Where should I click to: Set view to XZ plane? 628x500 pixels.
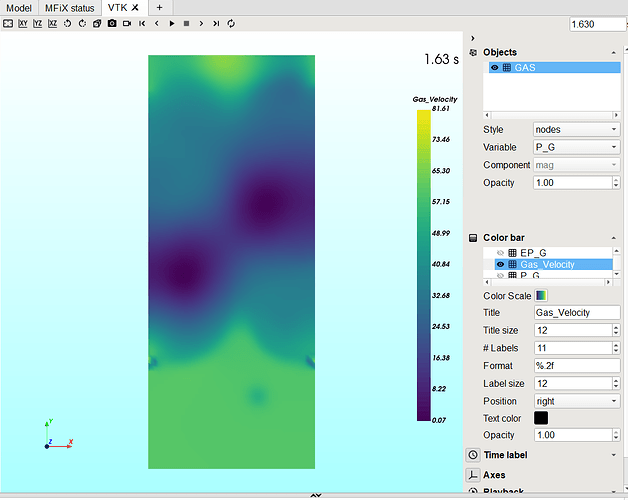point(52,24)
